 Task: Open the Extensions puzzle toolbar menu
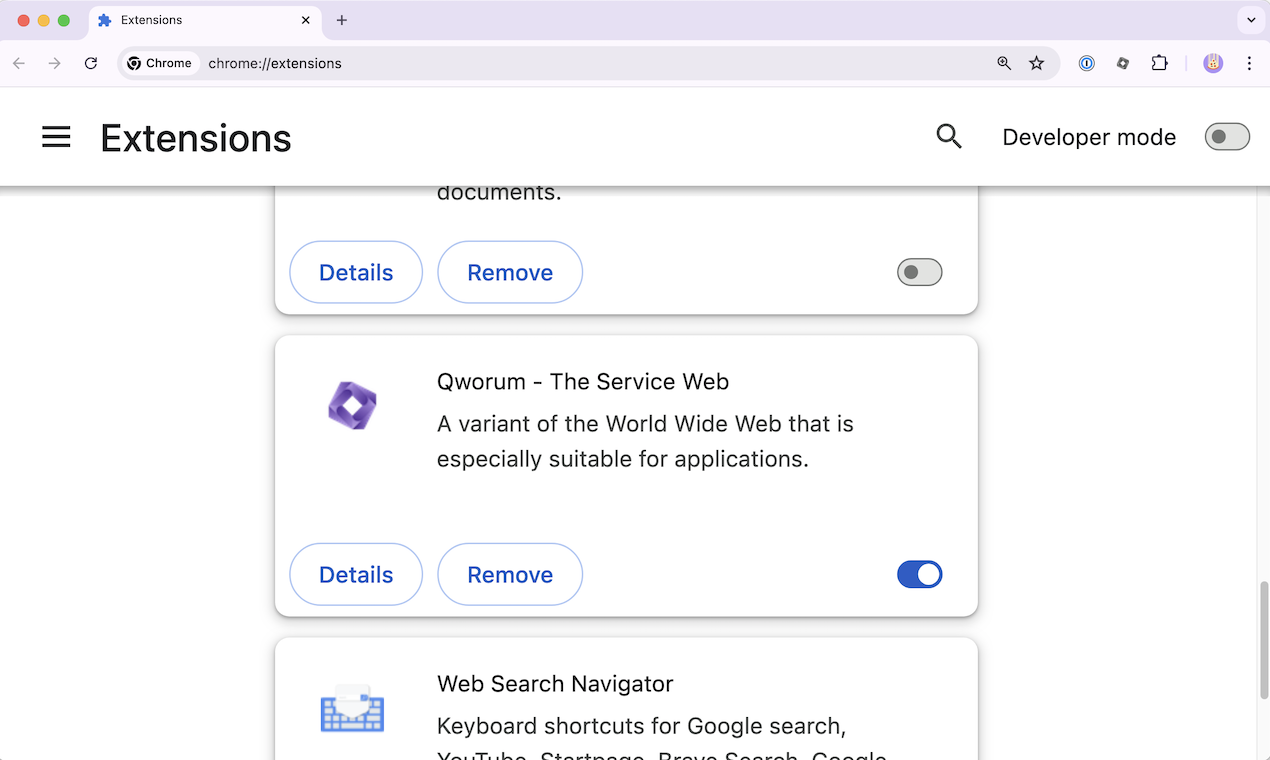pyautogui.click(x=1160, y=63)
